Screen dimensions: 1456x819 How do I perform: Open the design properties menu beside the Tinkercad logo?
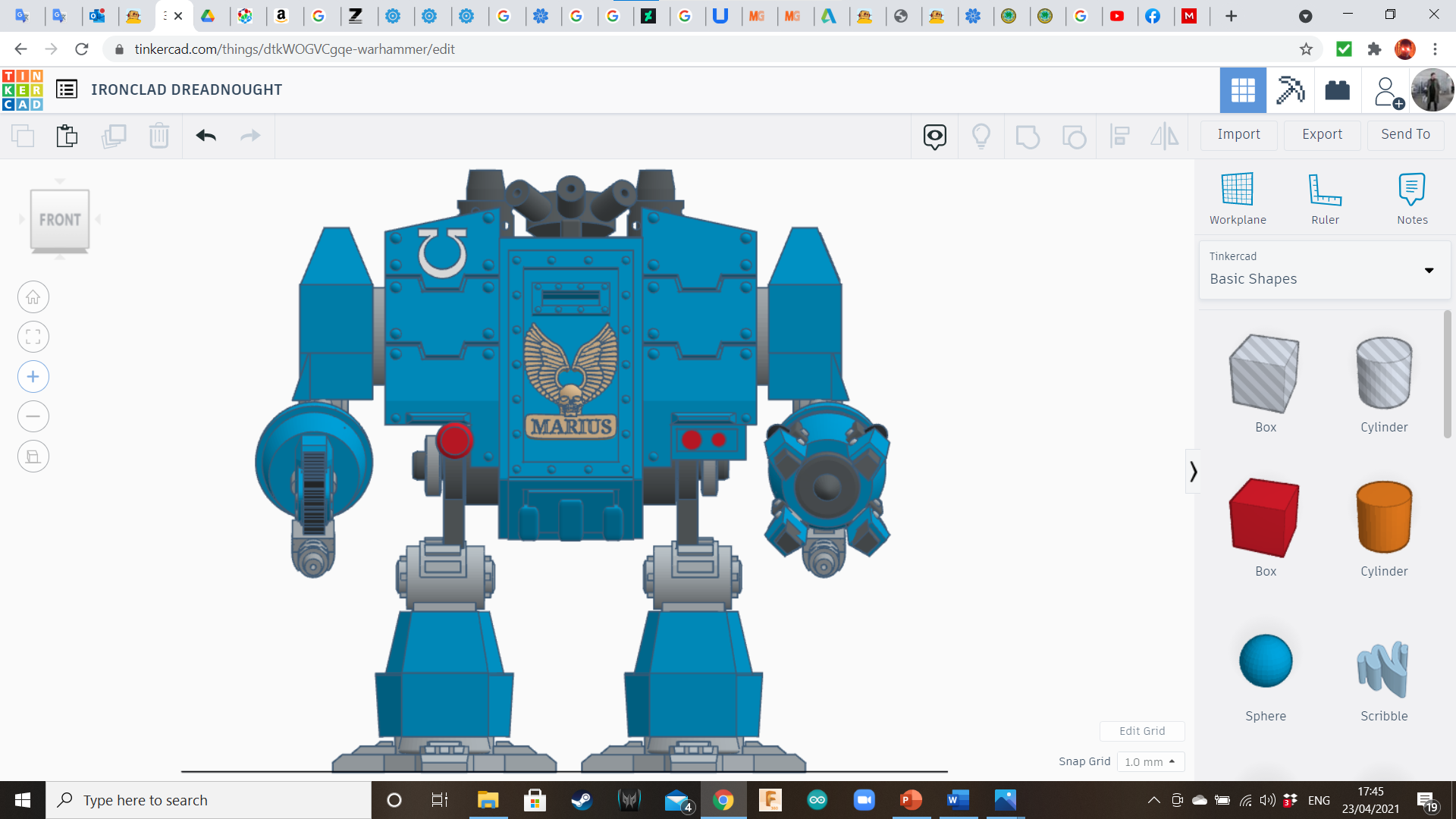click(x=67, y=89)
